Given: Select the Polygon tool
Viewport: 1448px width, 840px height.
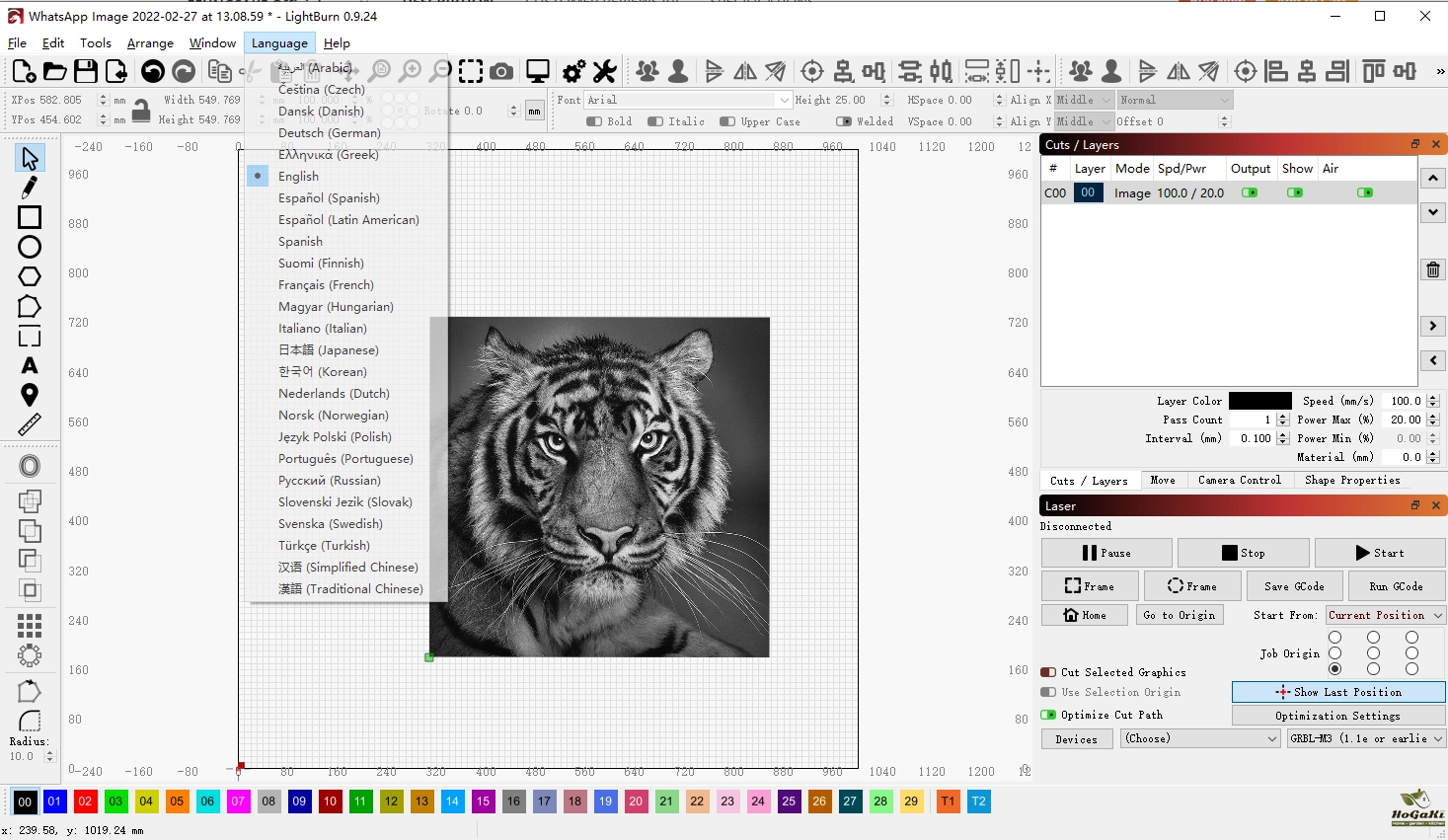Looking at the screenshot, I should click(30, 276).
